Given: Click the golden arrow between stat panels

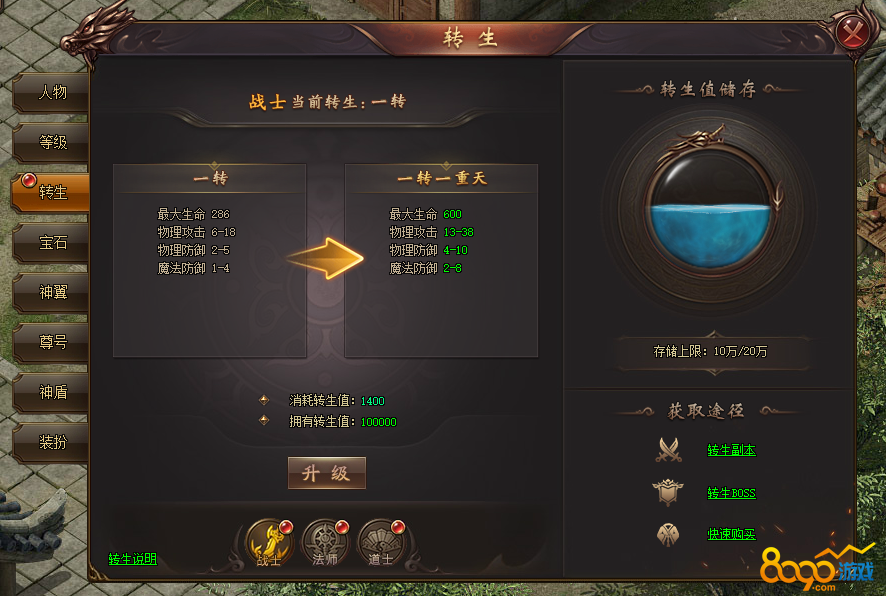Looking at the screenshot, I should click(325, 258).
